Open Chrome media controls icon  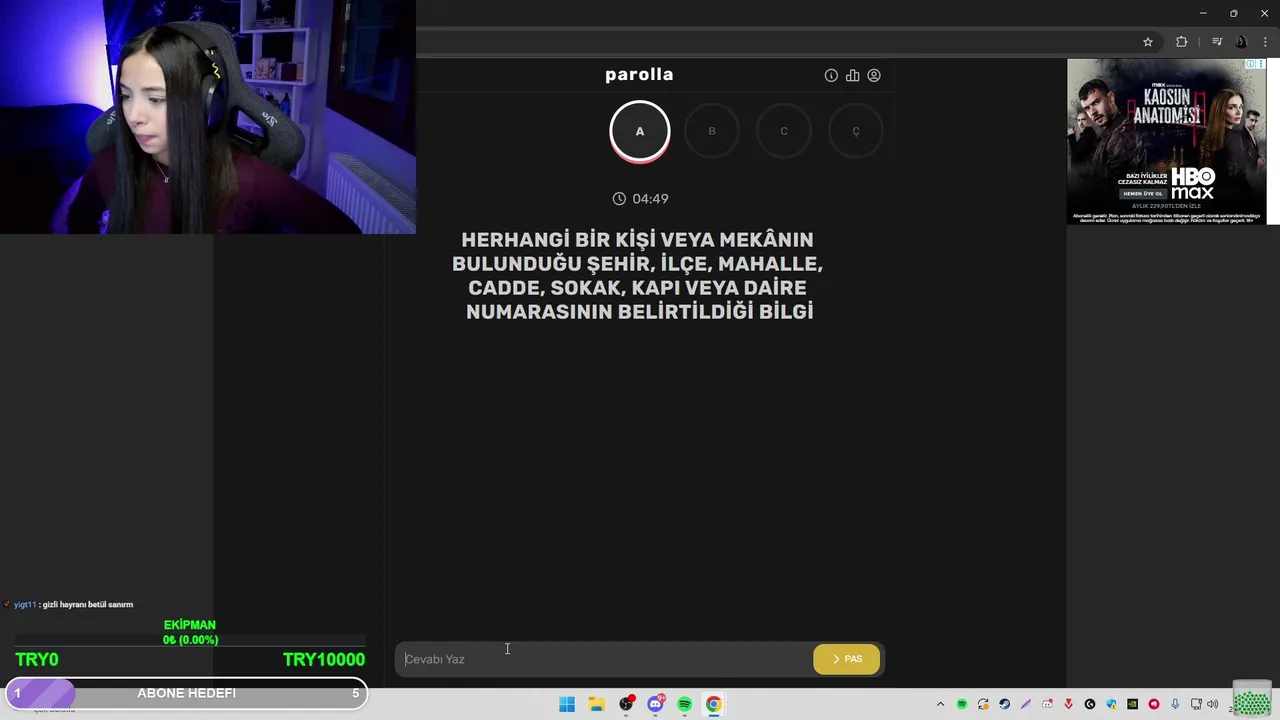1217,42
